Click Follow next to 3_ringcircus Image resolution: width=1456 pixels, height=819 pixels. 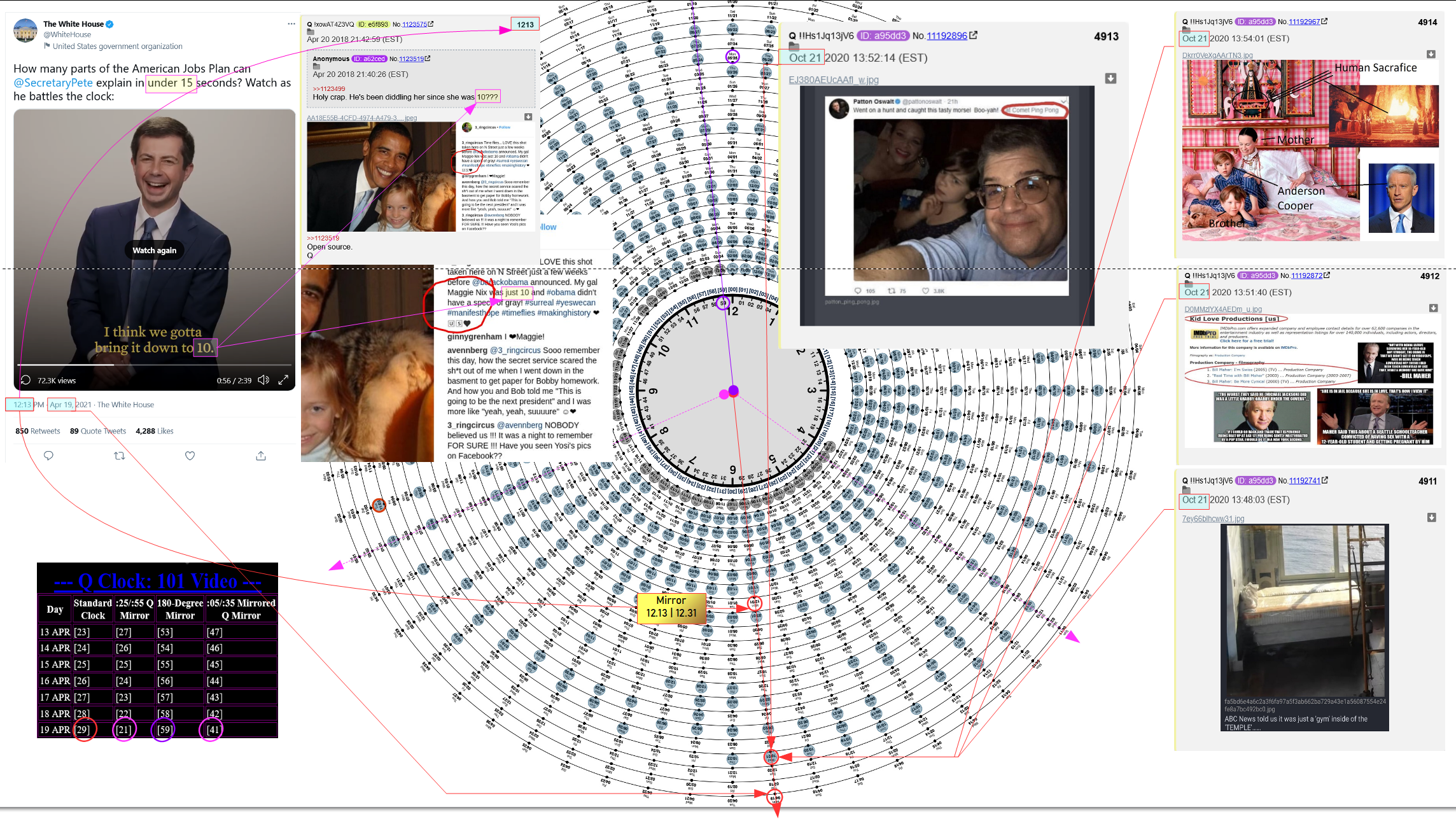[505, 127]
